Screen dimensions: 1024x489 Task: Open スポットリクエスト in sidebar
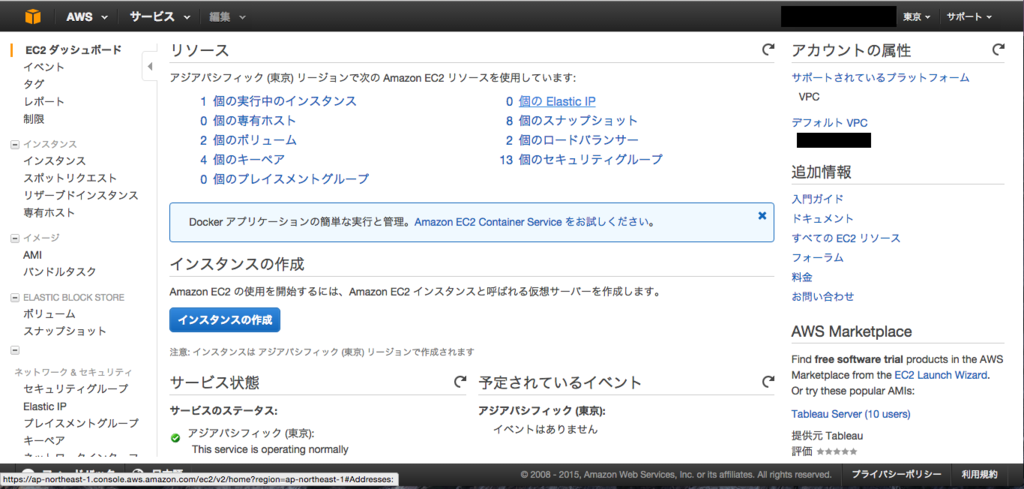tap(70, 178)
